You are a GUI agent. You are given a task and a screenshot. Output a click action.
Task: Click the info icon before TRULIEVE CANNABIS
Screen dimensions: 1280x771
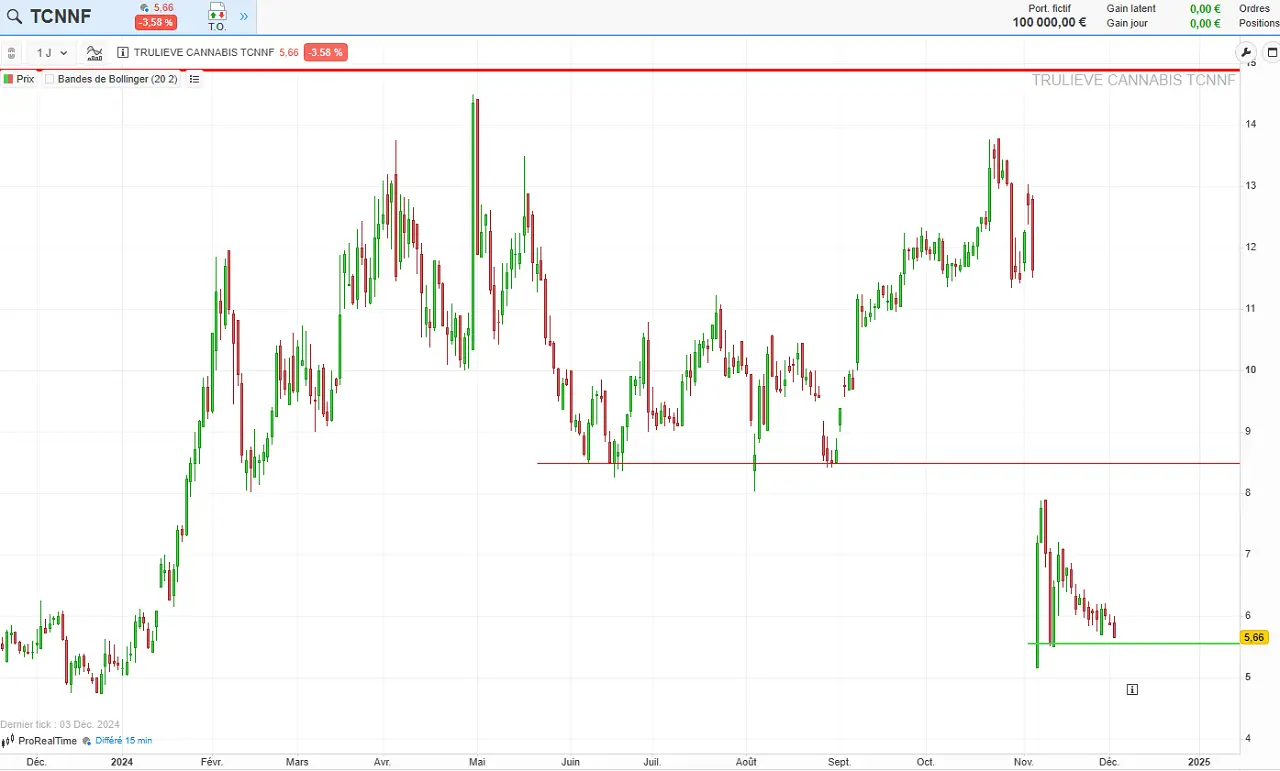click(123, 53)
